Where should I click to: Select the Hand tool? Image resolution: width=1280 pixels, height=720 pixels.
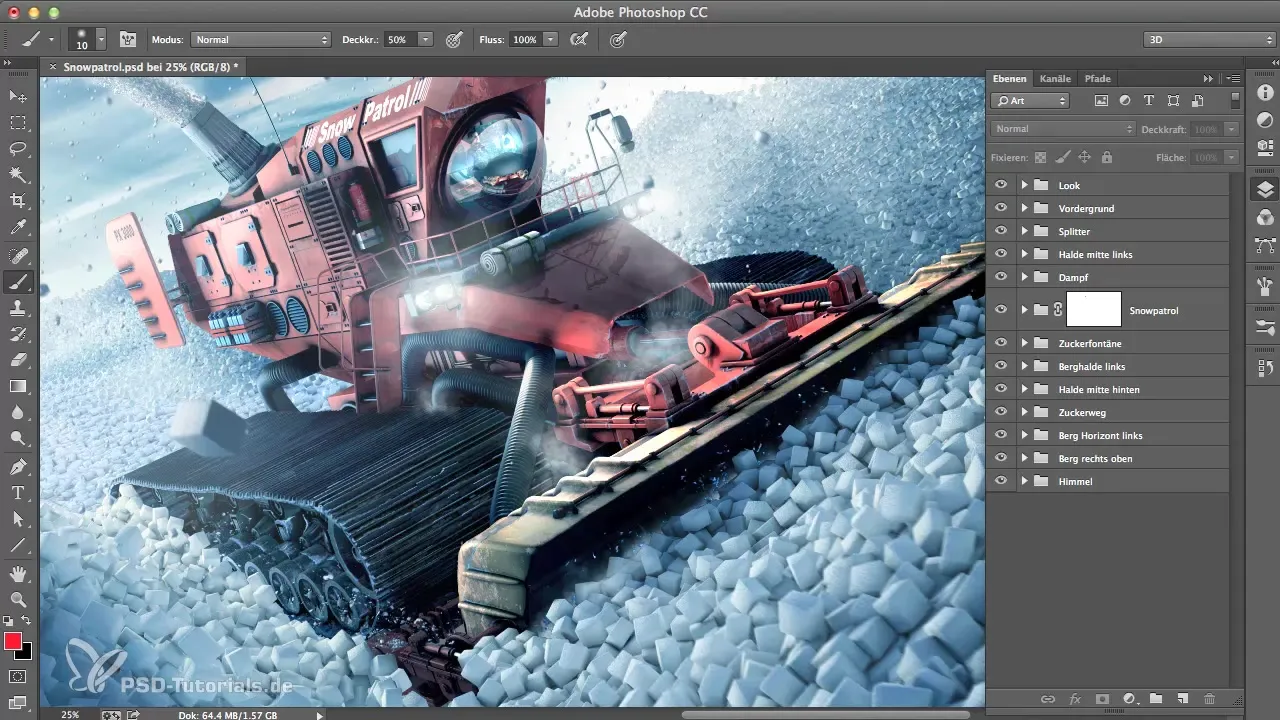coord(18,574)
